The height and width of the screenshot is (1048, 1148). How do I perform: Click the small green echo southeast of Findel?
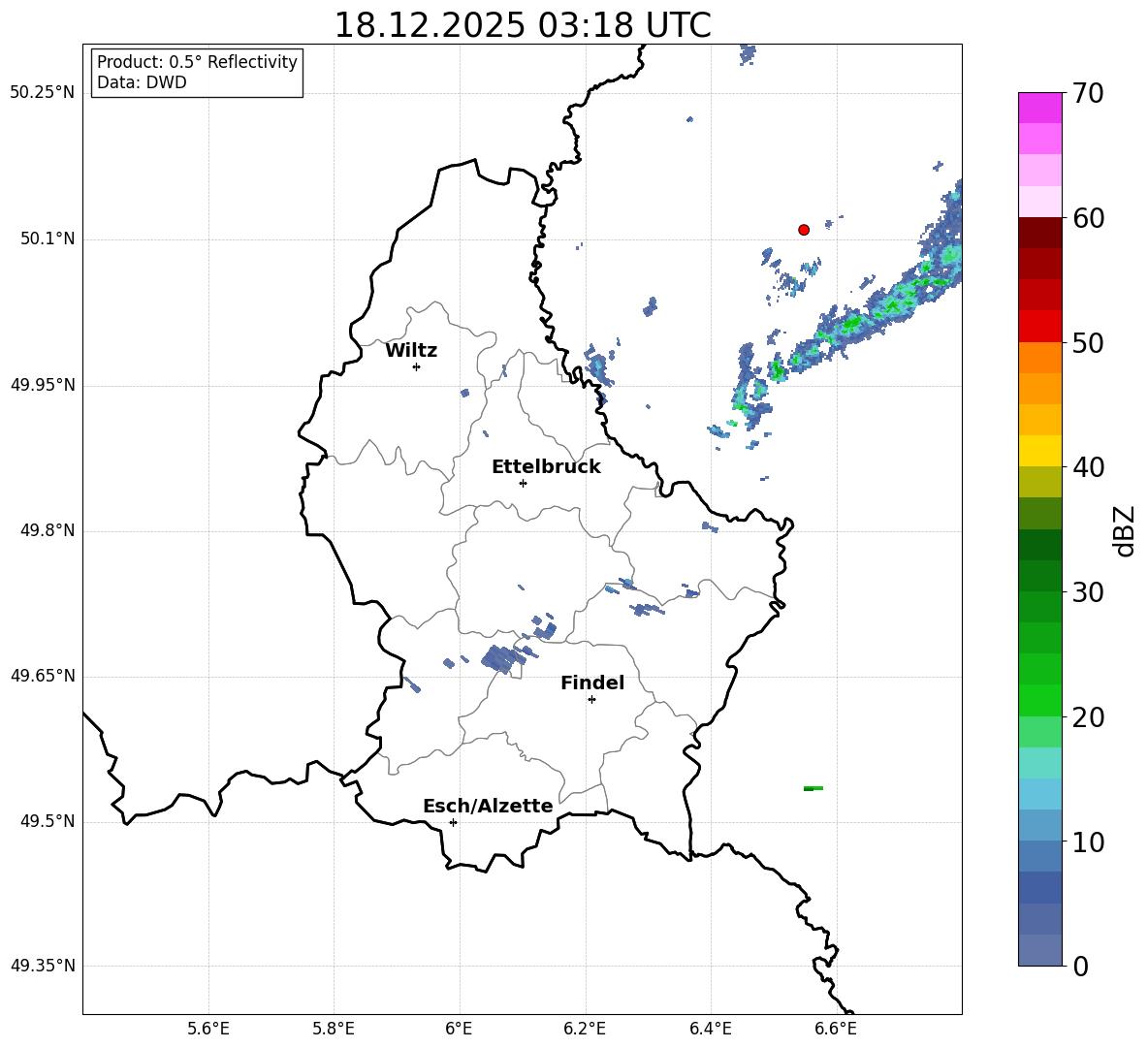click(813, 788)
